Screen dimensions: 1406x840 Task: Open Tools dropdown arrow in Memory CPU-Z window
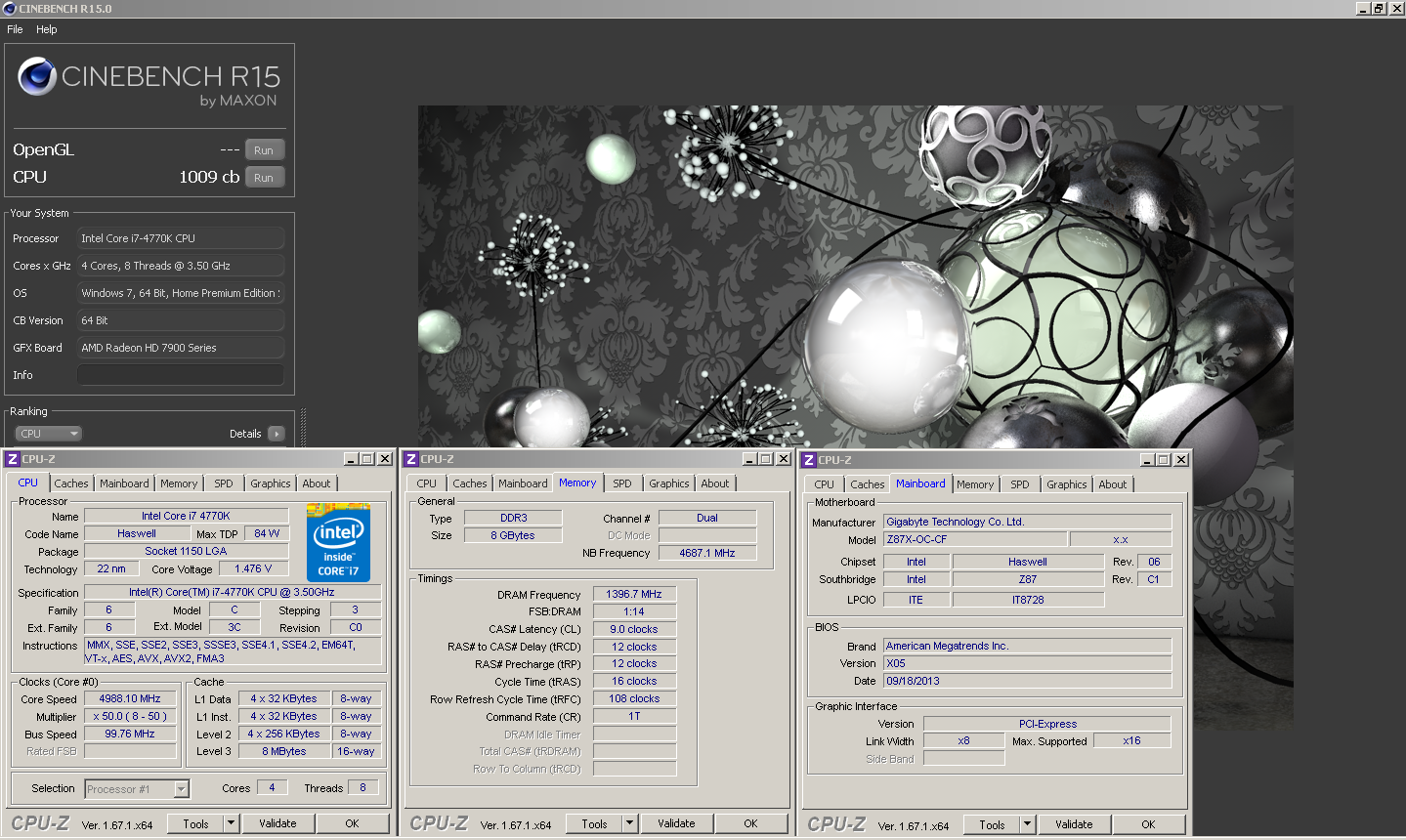[x=630, y=823]
